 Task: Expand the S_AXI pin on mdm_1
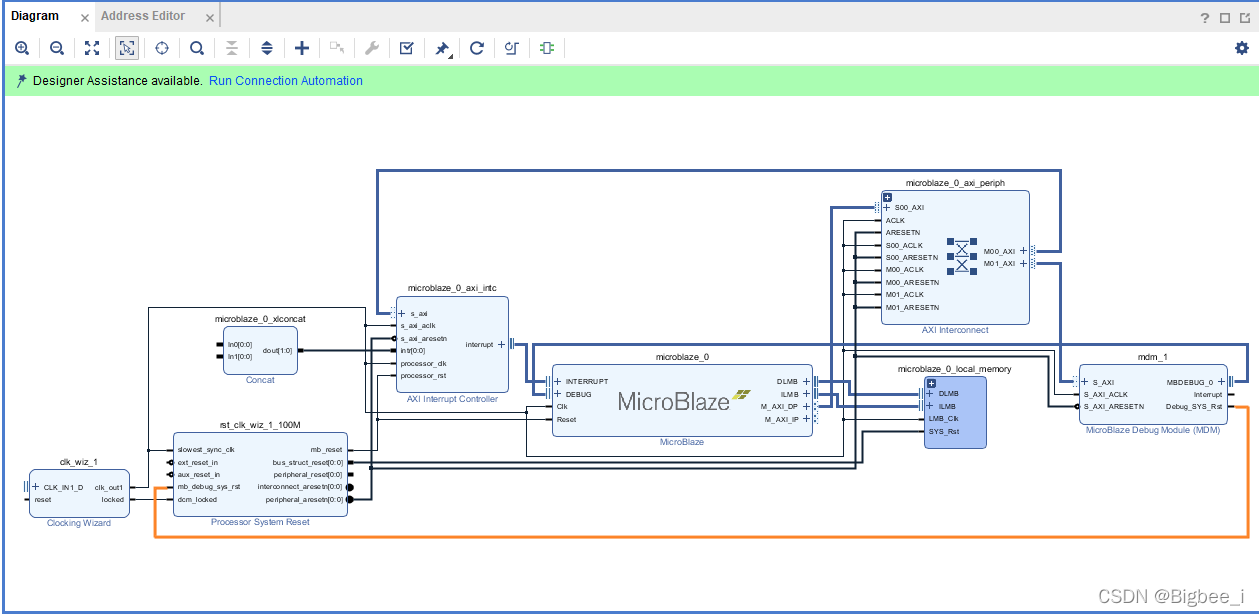(1084, 381)
